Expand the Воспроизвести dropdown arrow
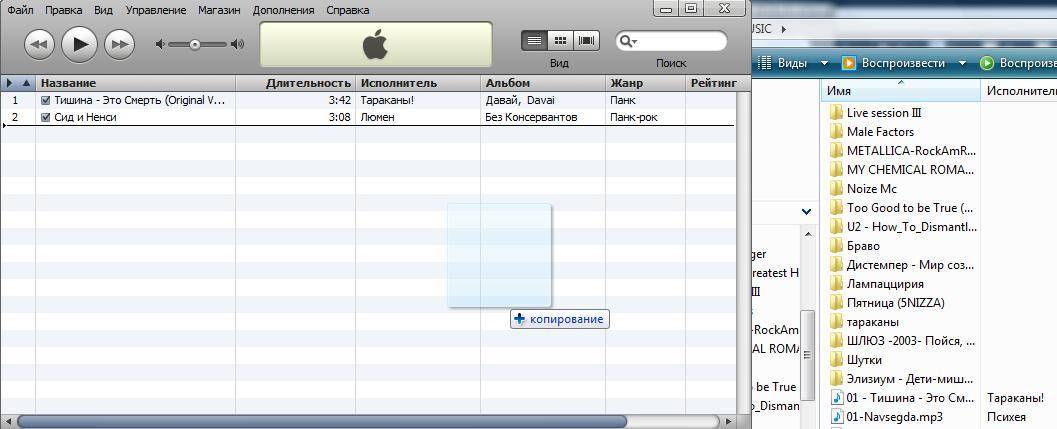Image resolution: width=1057 pixels, height=429 pixels. (x=963, y=63)
